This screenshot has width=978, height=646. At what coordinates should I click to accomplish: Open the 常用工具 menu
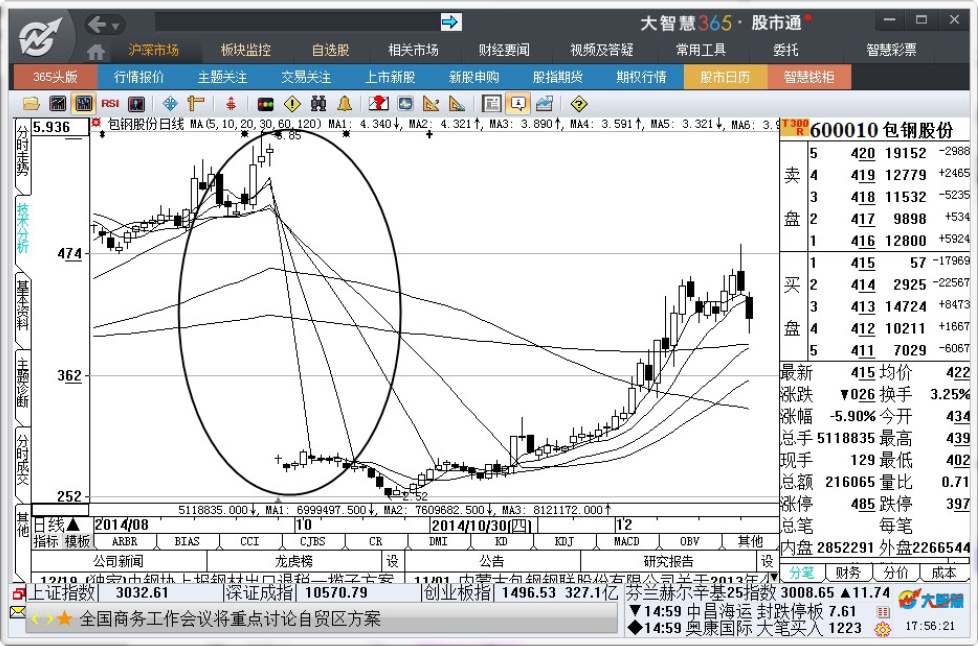(x=700, y=50)
